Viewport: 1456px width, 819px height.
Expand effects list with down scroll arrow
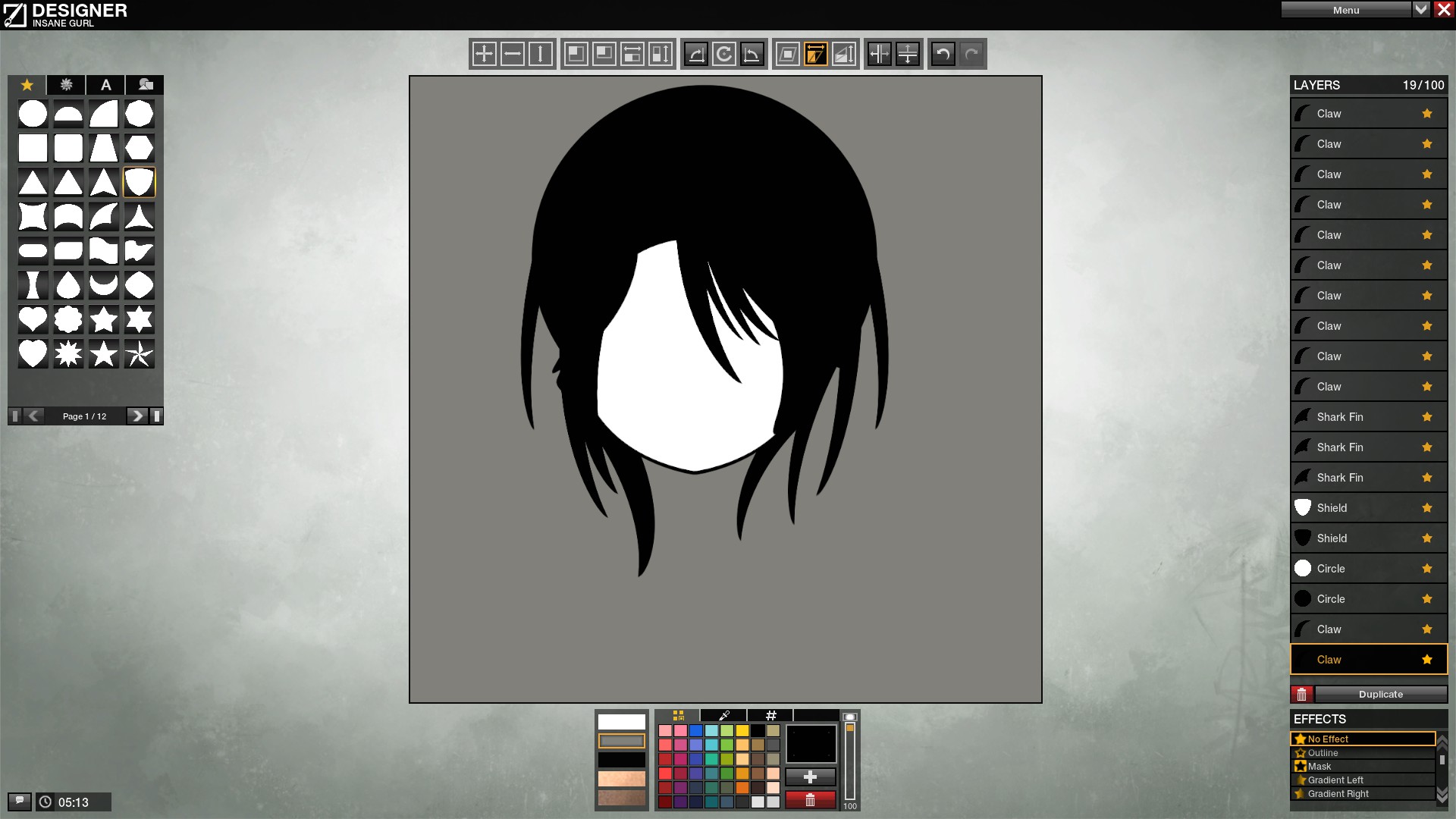[1442, 794]
